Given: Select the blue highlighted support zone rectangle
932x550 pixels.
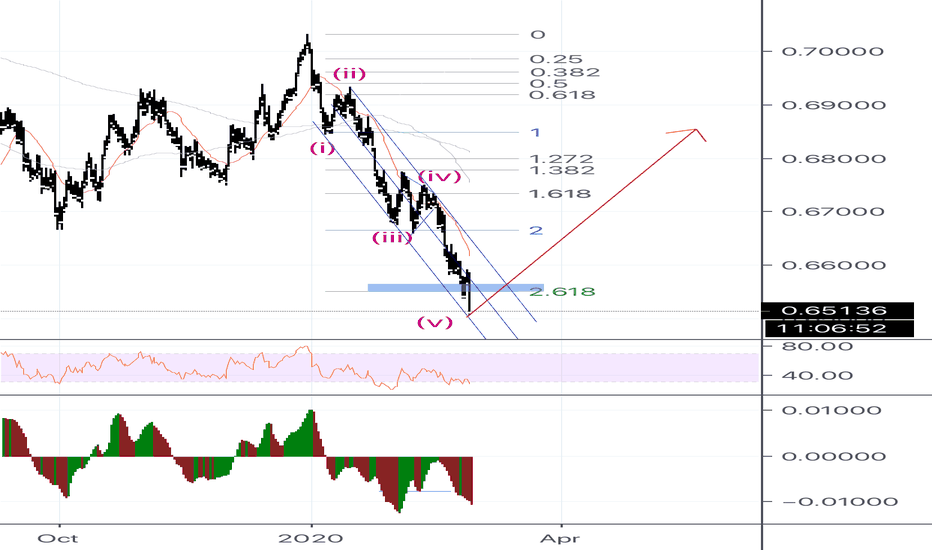Looking at the screenshot, I should (x=455, y=288).
